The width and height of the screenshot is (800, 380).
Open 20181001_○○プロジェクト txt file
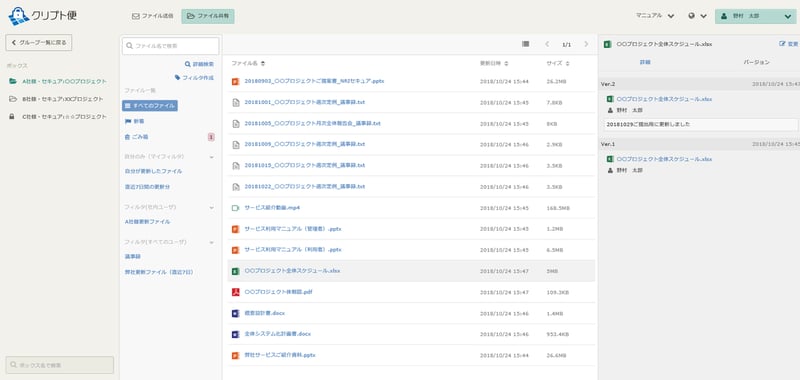(x=305, y=102)
